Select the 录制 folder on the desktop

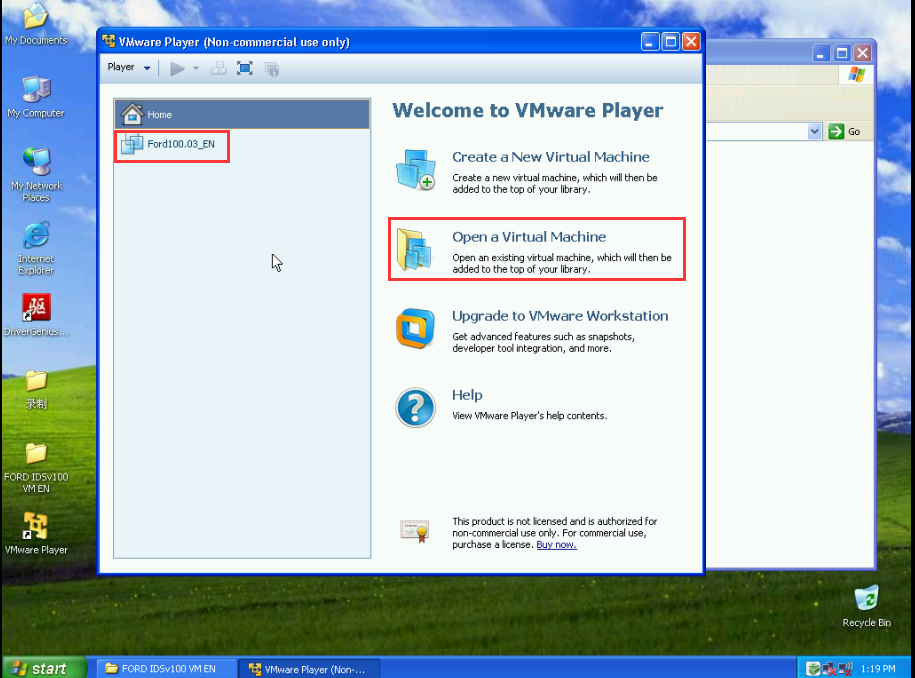[x=36, y=390]
